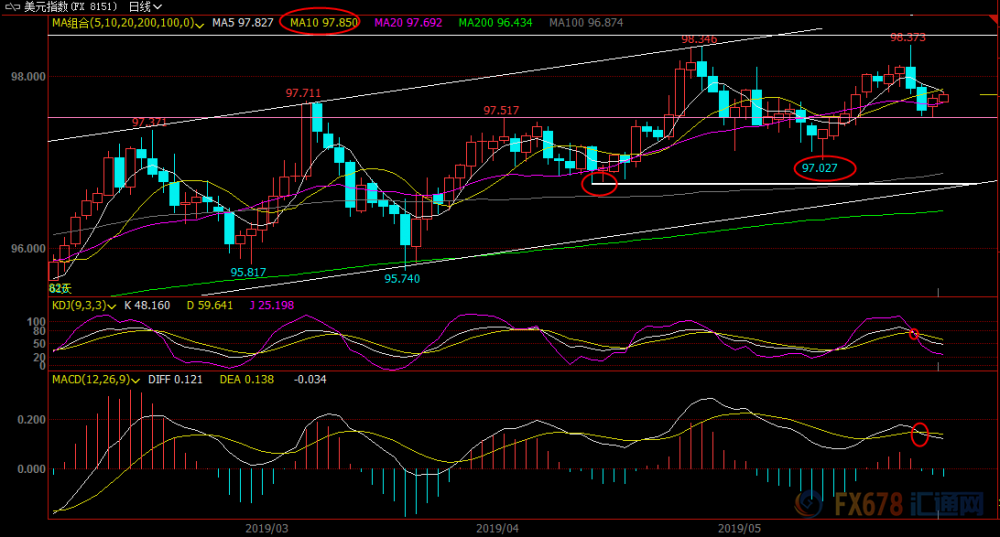The image size is (1000, 537).
Task: Click the 95.817 low price label
Action: (x=248, y=273)
